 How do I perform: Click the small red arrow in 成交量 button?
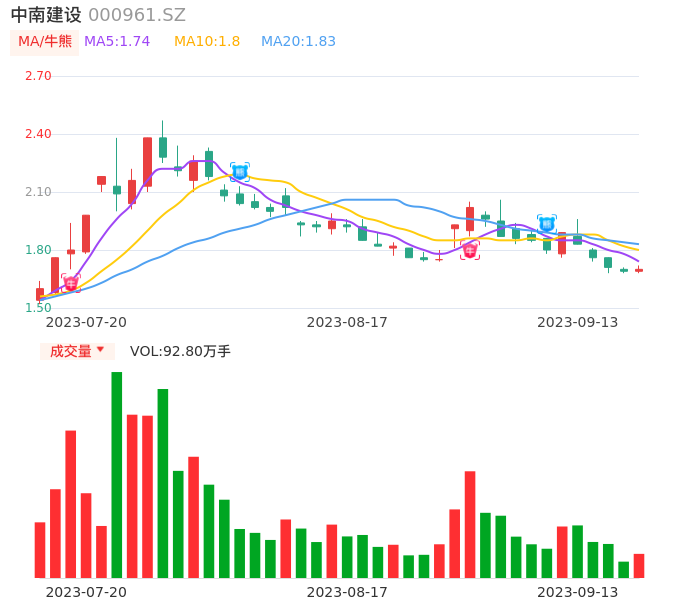[x=101, y=349]
